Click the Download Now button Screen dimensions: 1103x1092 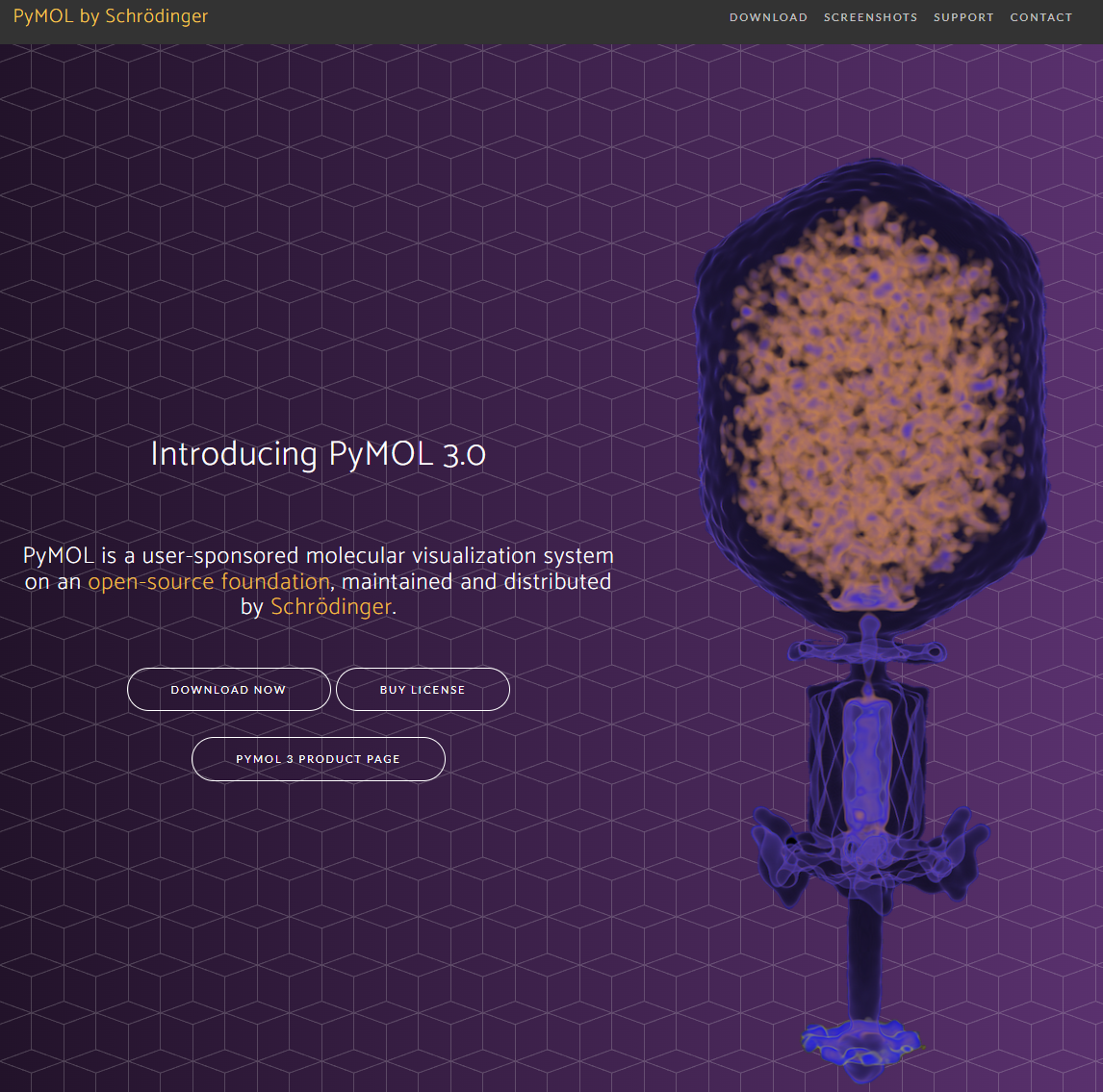(229, 689)
